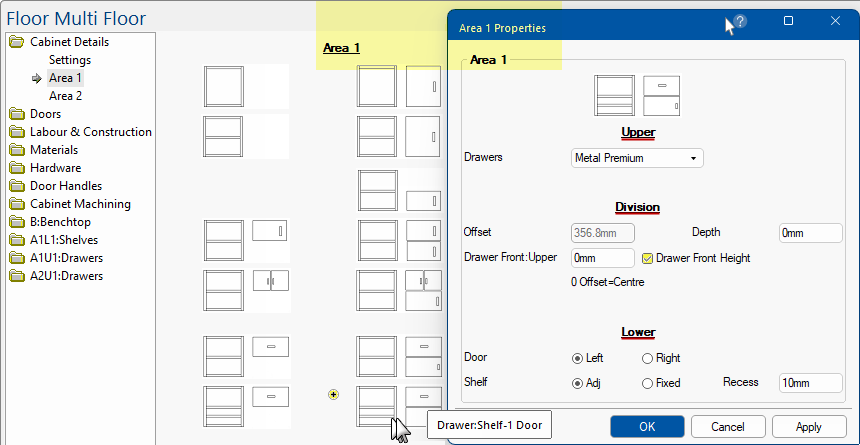Click the Upper section heading
The width and height of the screenshot is (860, 445).
point(638,132)
